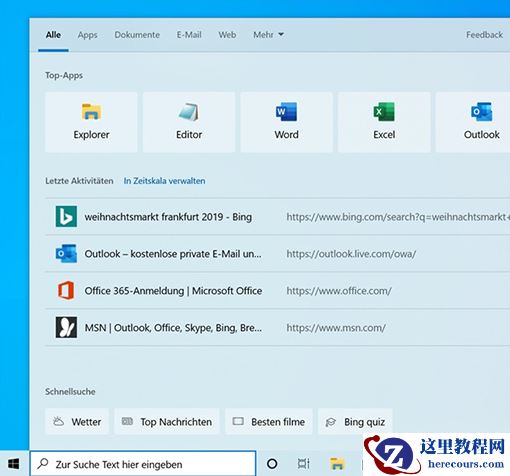Click the screen icon beside Besten filme

[x=238, y=421]
